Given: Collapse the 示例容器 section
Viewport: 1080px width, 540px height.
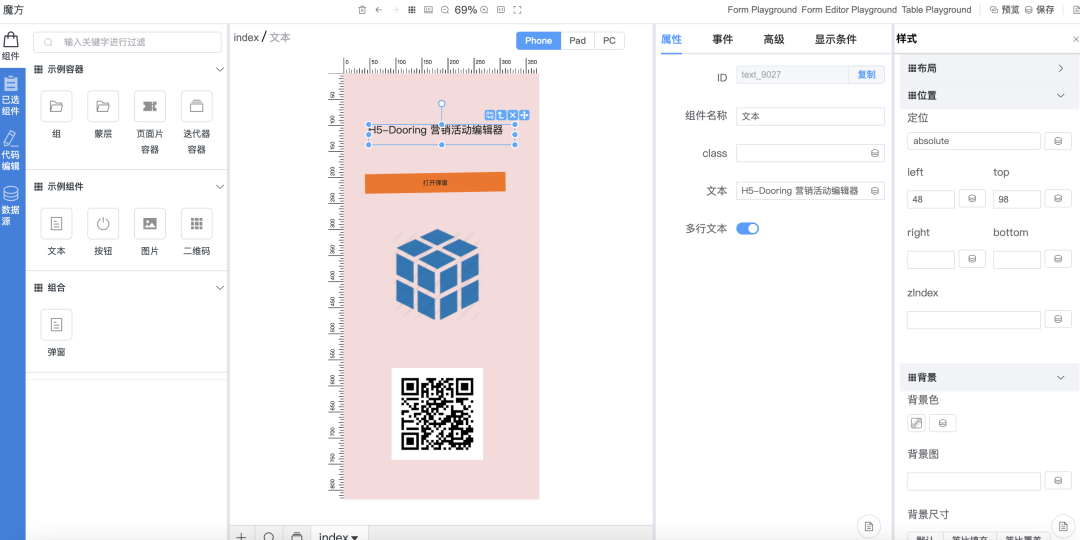Looking at the screenshot, I should pyautogui.click(x=220, y=70).
